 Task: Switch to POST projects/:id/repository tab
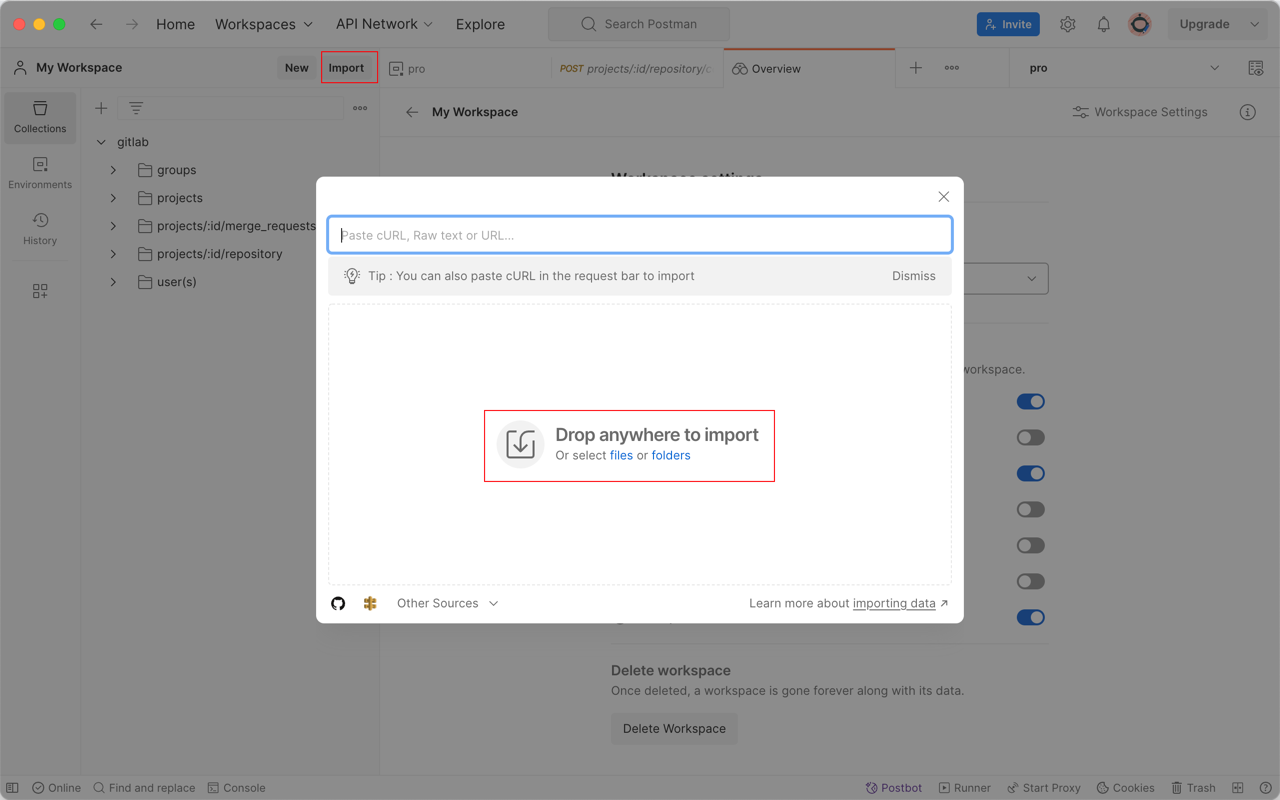click(636, 69)
